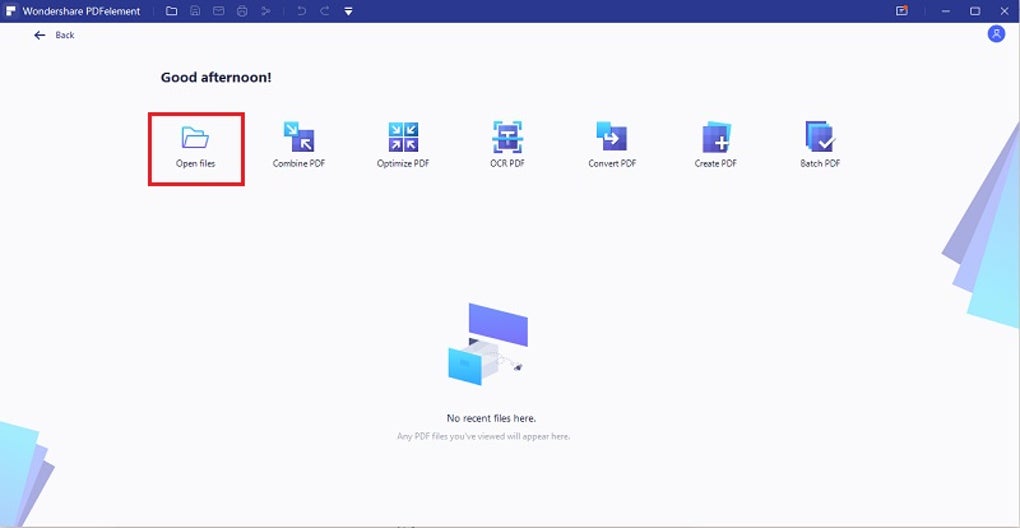Click the redo arrow icon

[x=325, y=11]
